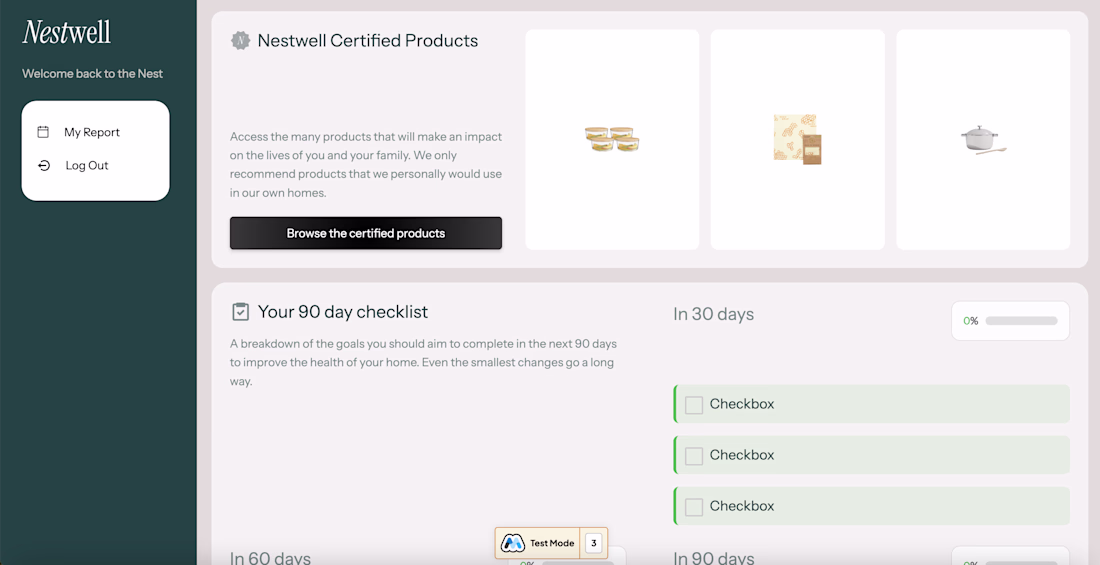The image size is (1100, 565).
Task: Click the clipboard icon beside Your 90 day checklist
Action: pos(240,312)
